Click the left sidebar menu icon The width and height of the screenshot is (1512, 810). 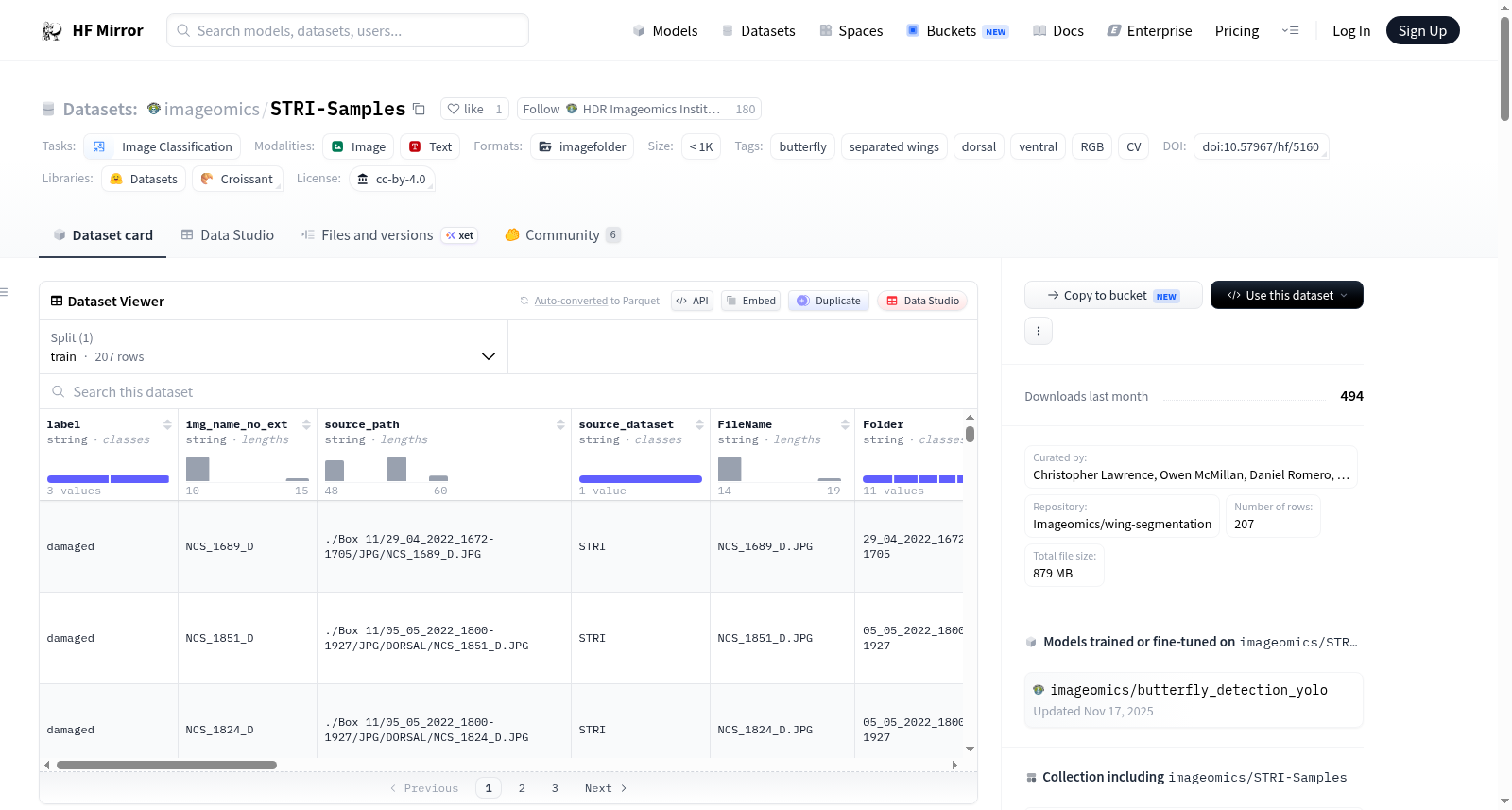[4, 292]
